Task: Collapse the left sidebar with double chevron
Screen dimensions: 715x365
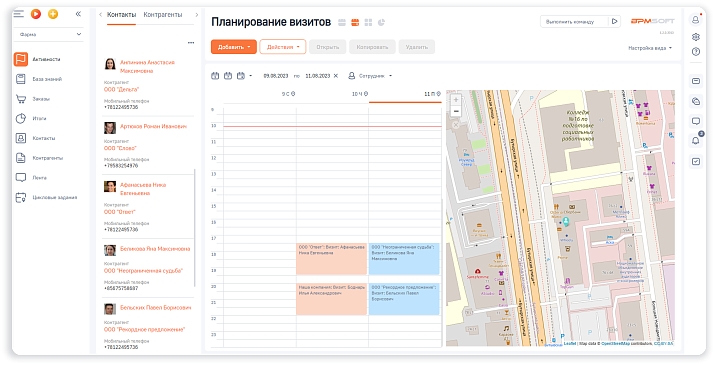Action: pyautogui.click(x=78, y=14)
